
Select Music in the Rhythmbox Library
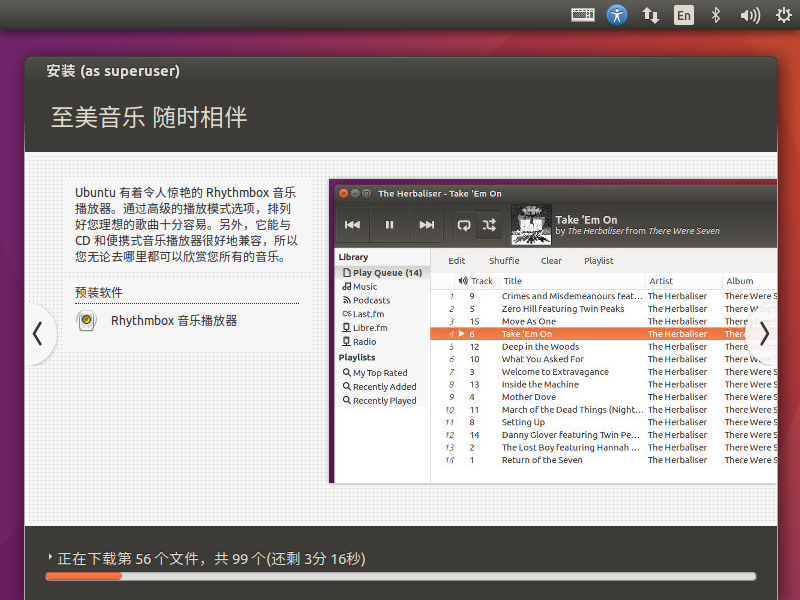pos(360,287)
